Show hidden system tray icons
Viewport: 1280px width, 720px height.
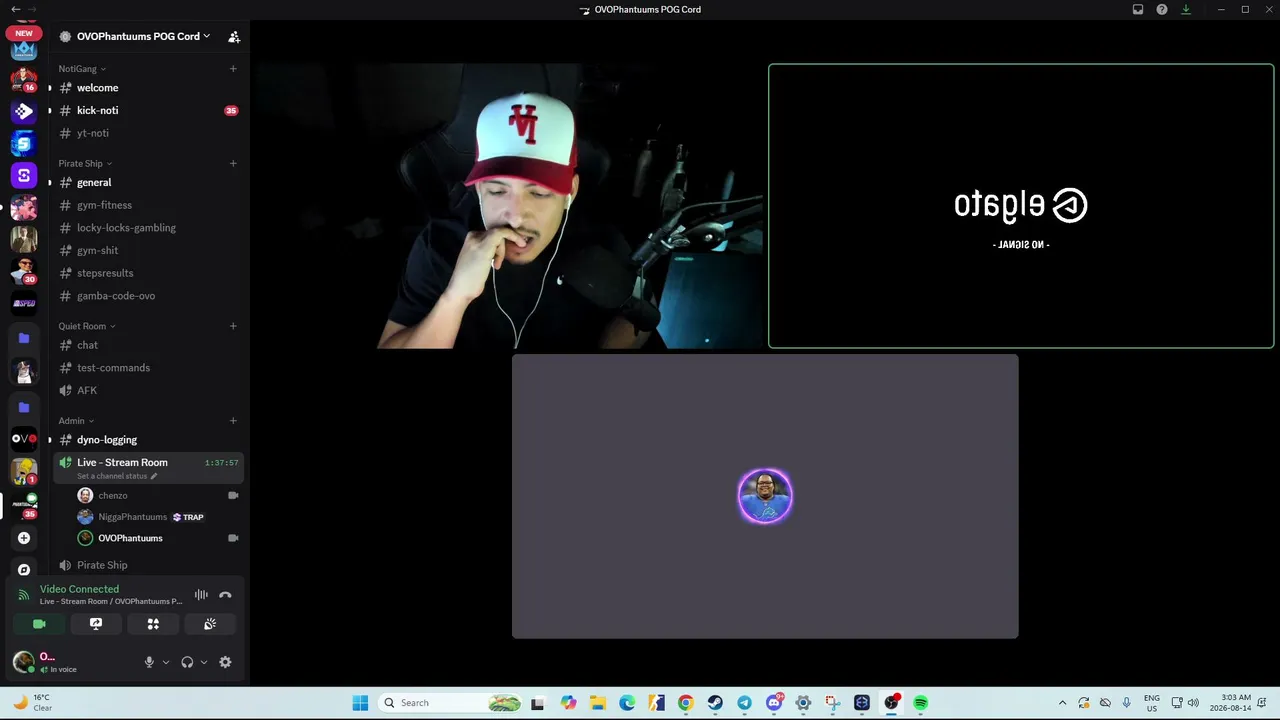point(1062,703)
